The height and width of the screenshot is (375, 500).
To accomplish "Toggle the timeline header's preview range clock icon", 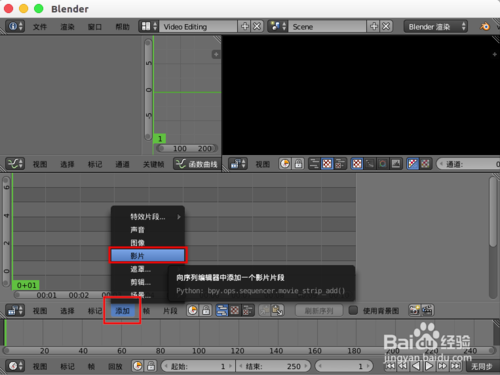I will coord(138,366).
